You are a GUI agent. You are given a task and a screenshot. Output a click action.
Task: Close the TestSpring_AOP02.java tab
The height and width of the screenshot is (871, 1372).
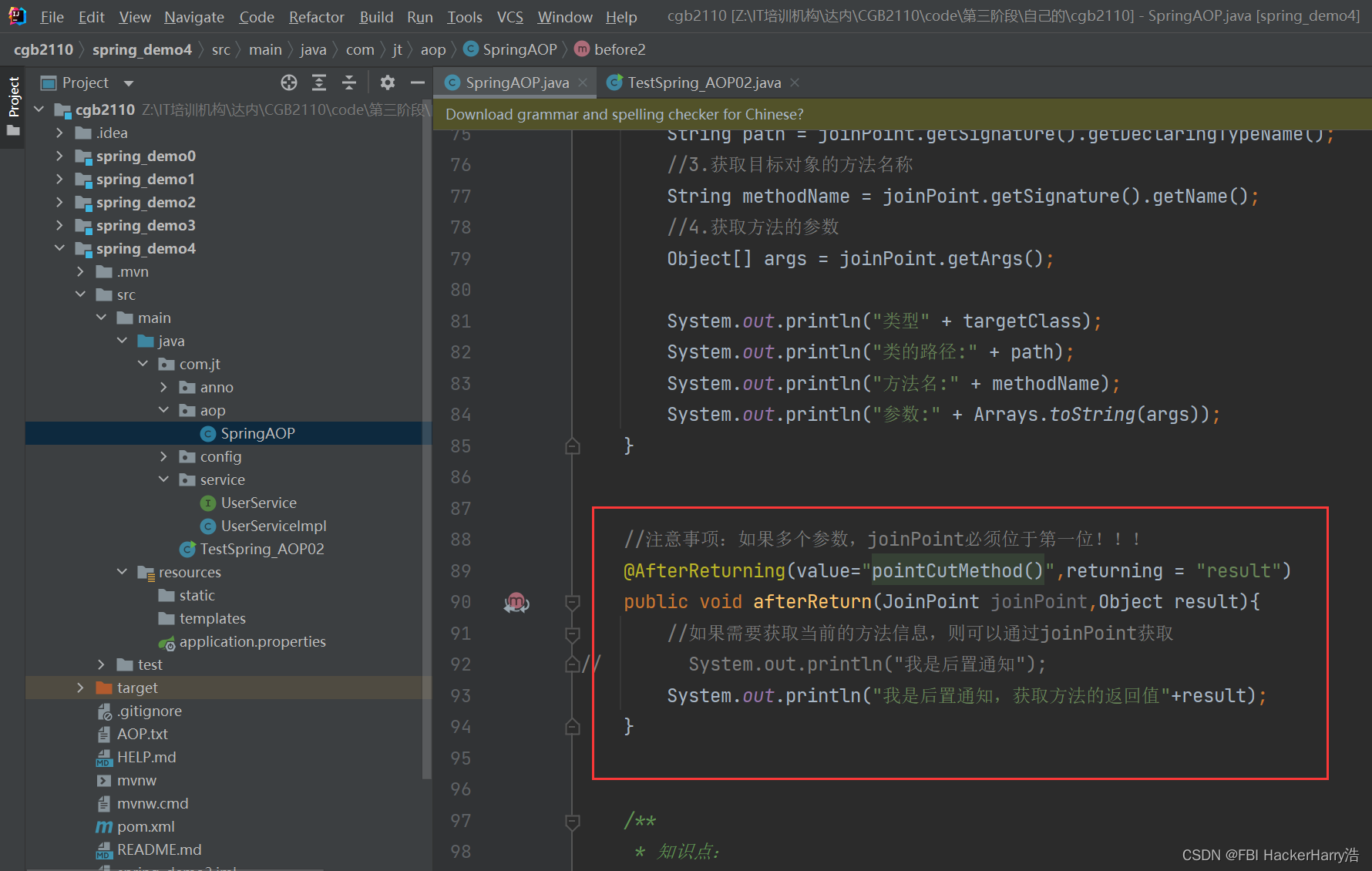click(795, 82)
